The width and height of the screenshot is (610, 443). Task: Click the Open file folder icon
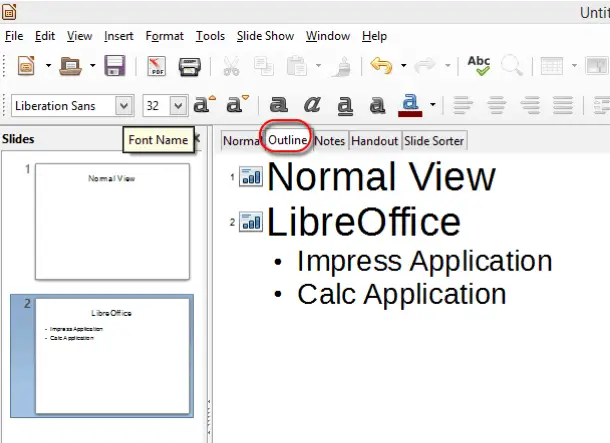pos(70,66)
